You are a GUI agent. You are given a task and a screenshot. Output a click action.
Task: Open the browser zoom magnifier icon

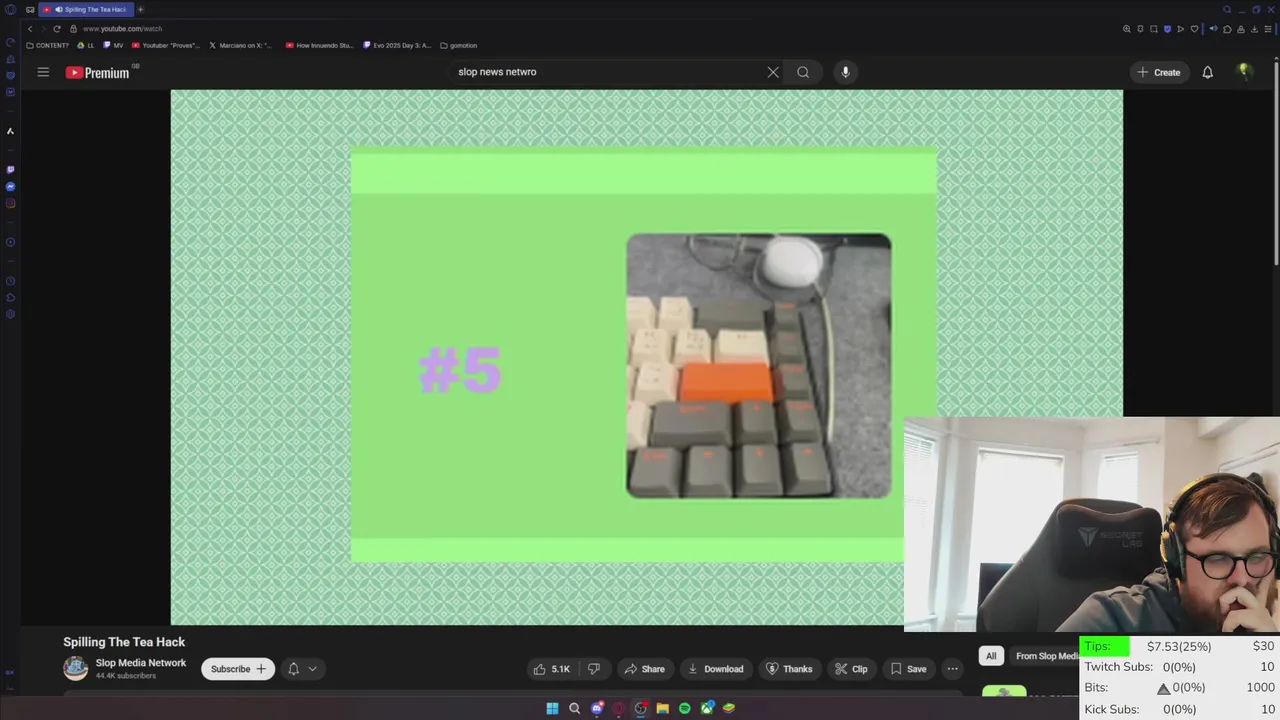click(x=1126, y=29)
